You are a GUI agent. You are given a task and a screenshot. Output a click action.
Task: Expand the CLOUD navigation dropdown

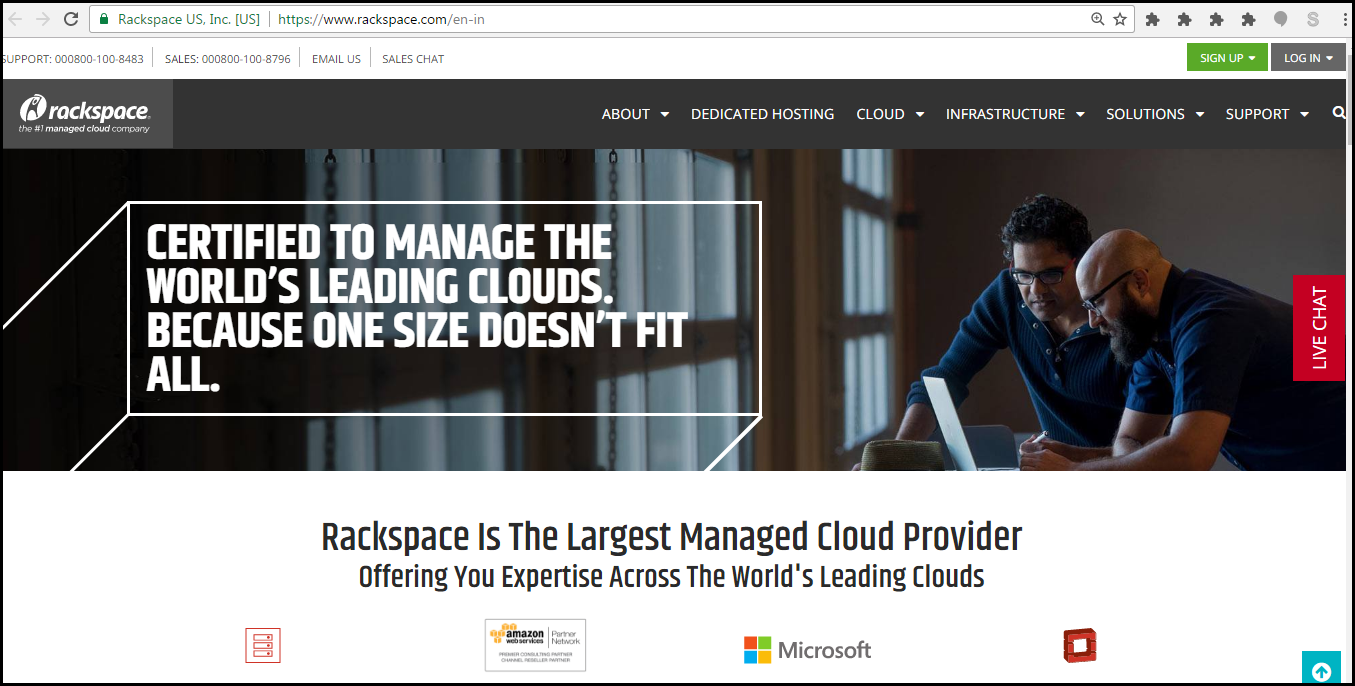888,113
